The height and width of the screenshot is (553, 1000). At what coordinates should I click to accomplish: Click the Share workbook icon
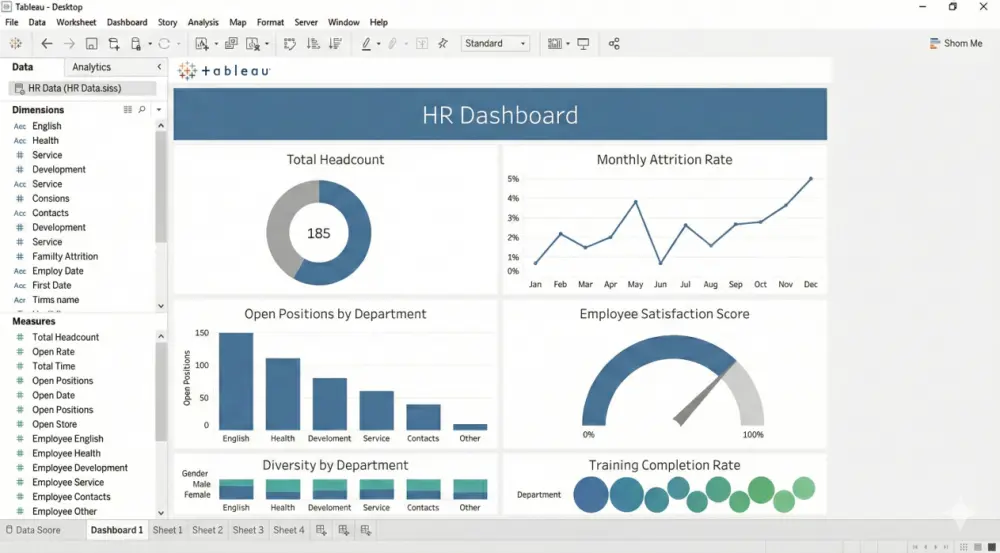click(614, 43)
